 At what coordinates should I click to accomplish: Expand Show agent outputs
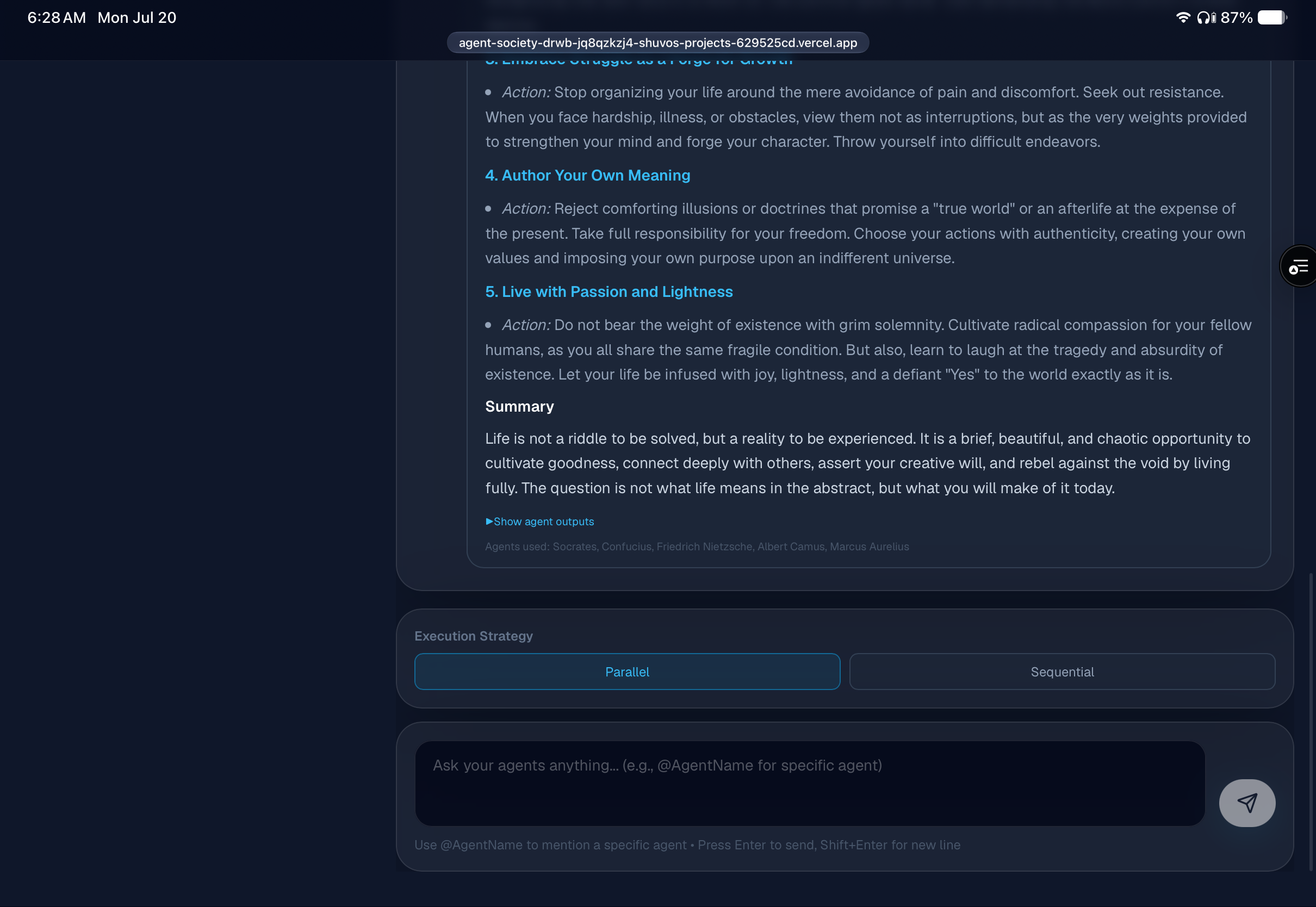pyautogui.click(x=539, y=521)
